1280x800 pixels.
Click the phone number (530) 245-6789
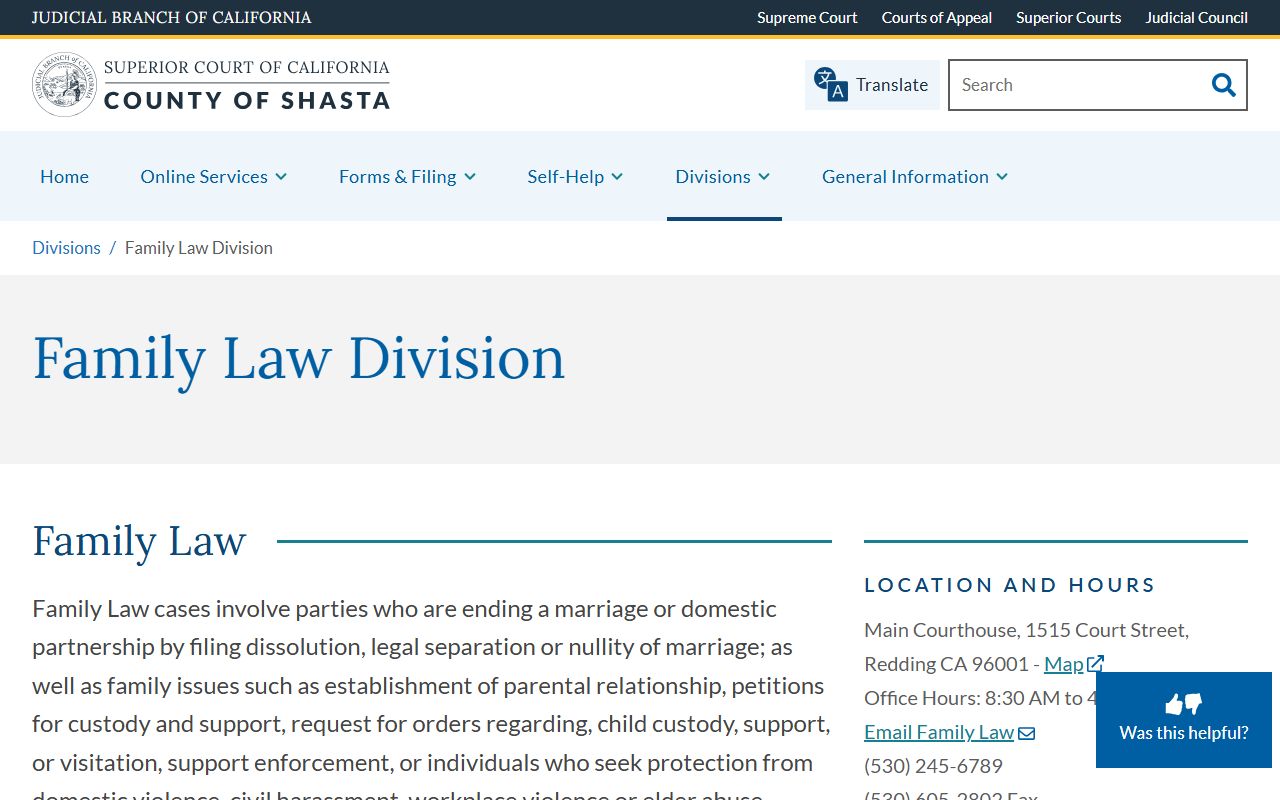pyautogui.click(x=933, y=766)
